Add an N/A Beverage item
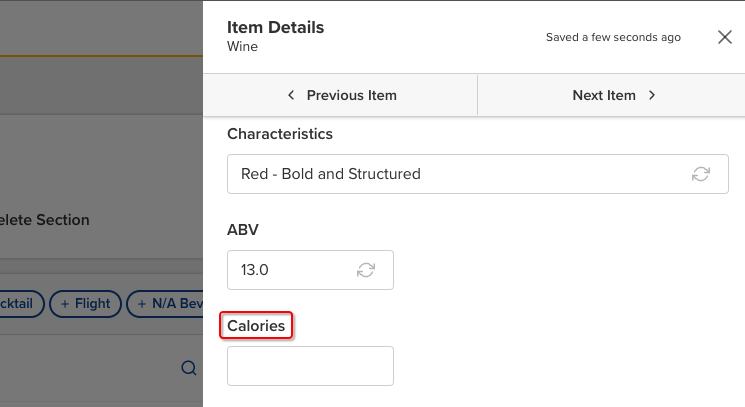This screenshot has width=745, height=407. 166,304
